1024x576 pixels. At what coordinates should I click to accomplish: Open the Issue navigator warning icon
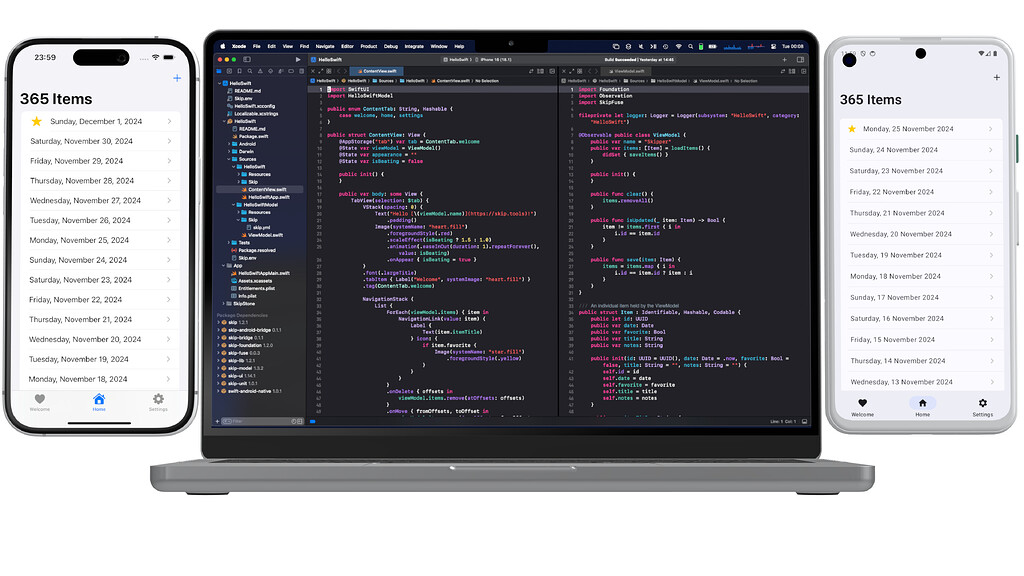pos(260,71)
